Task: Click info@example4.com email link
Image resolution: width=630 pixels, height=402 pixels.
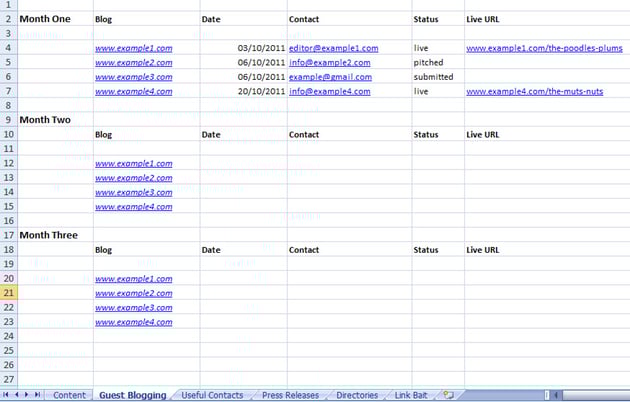Action: (x=329, y=92)
